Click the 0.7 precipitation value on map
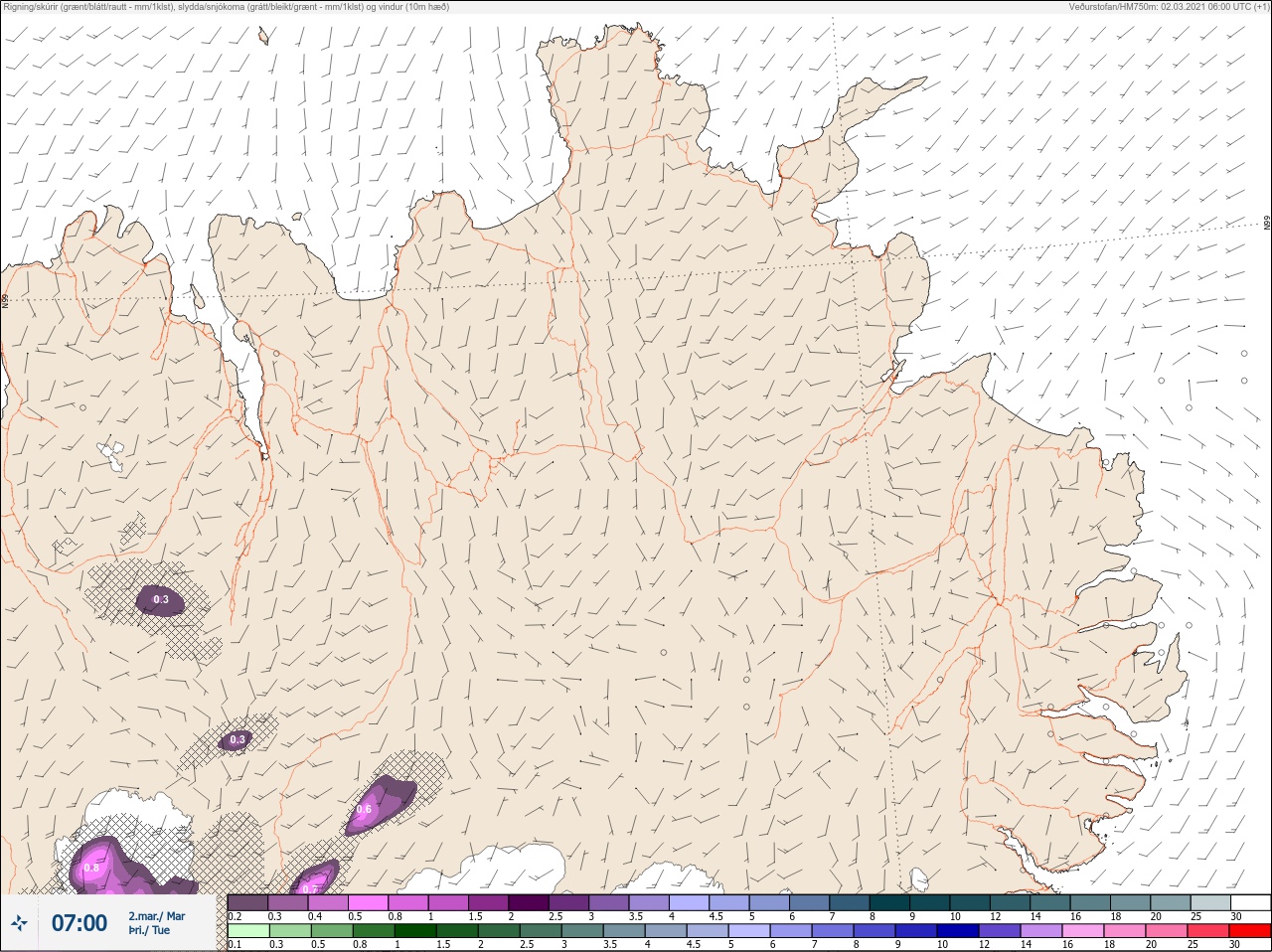Image resolution: width=1272 pixels, height=952 pixels. (x=310, y=887)
